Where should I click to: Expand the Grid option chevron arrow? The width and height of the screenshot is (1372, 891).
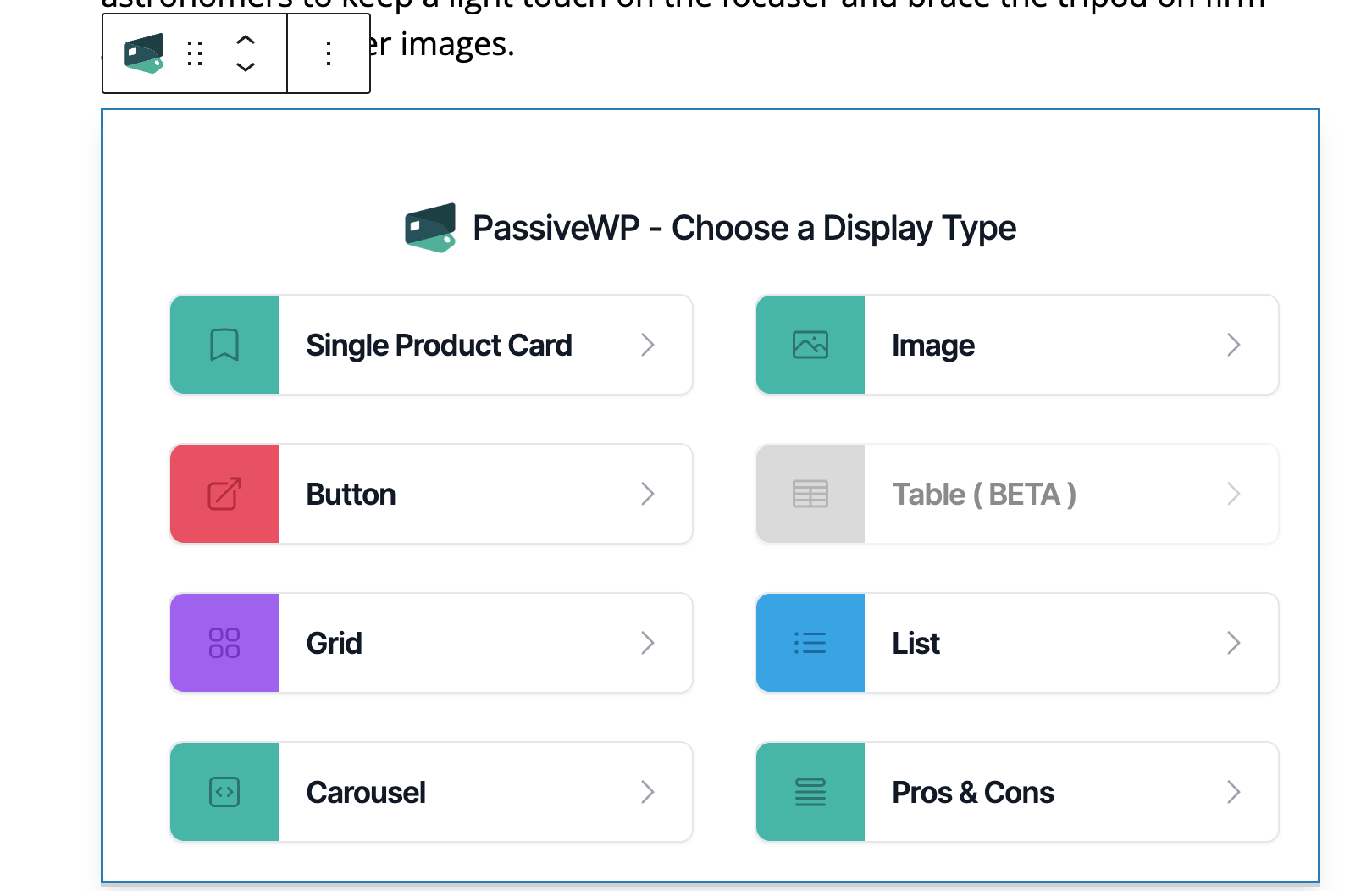coord(648,643)
